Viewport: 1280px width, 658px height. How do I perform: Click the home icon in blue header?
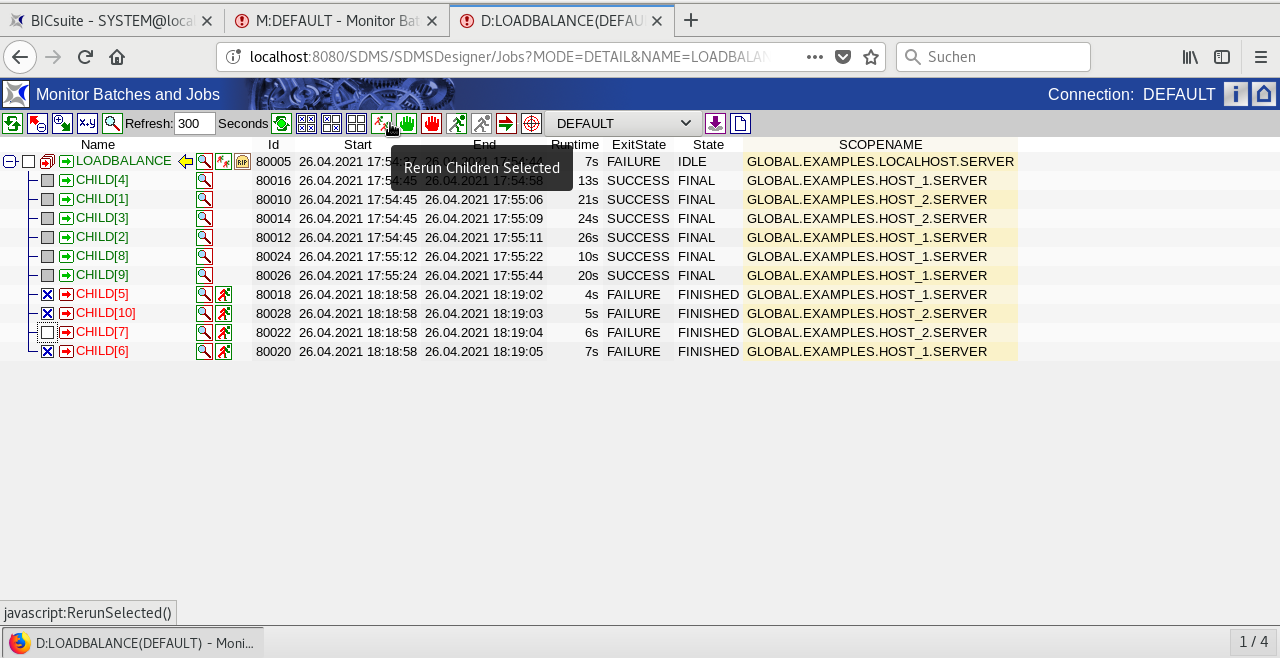(x=1264, y=94)
